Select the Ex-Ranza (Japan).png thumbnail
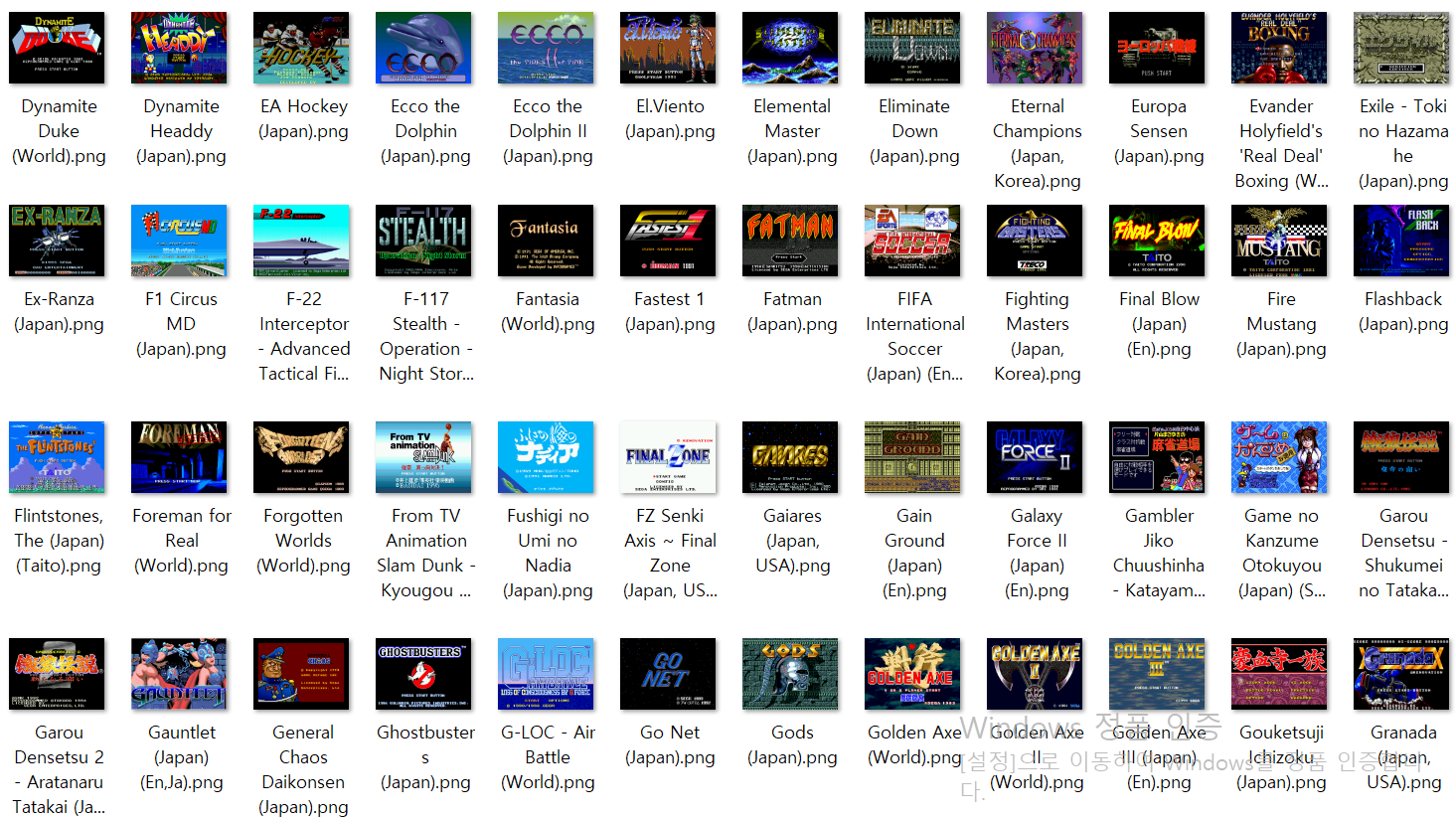 57,241
